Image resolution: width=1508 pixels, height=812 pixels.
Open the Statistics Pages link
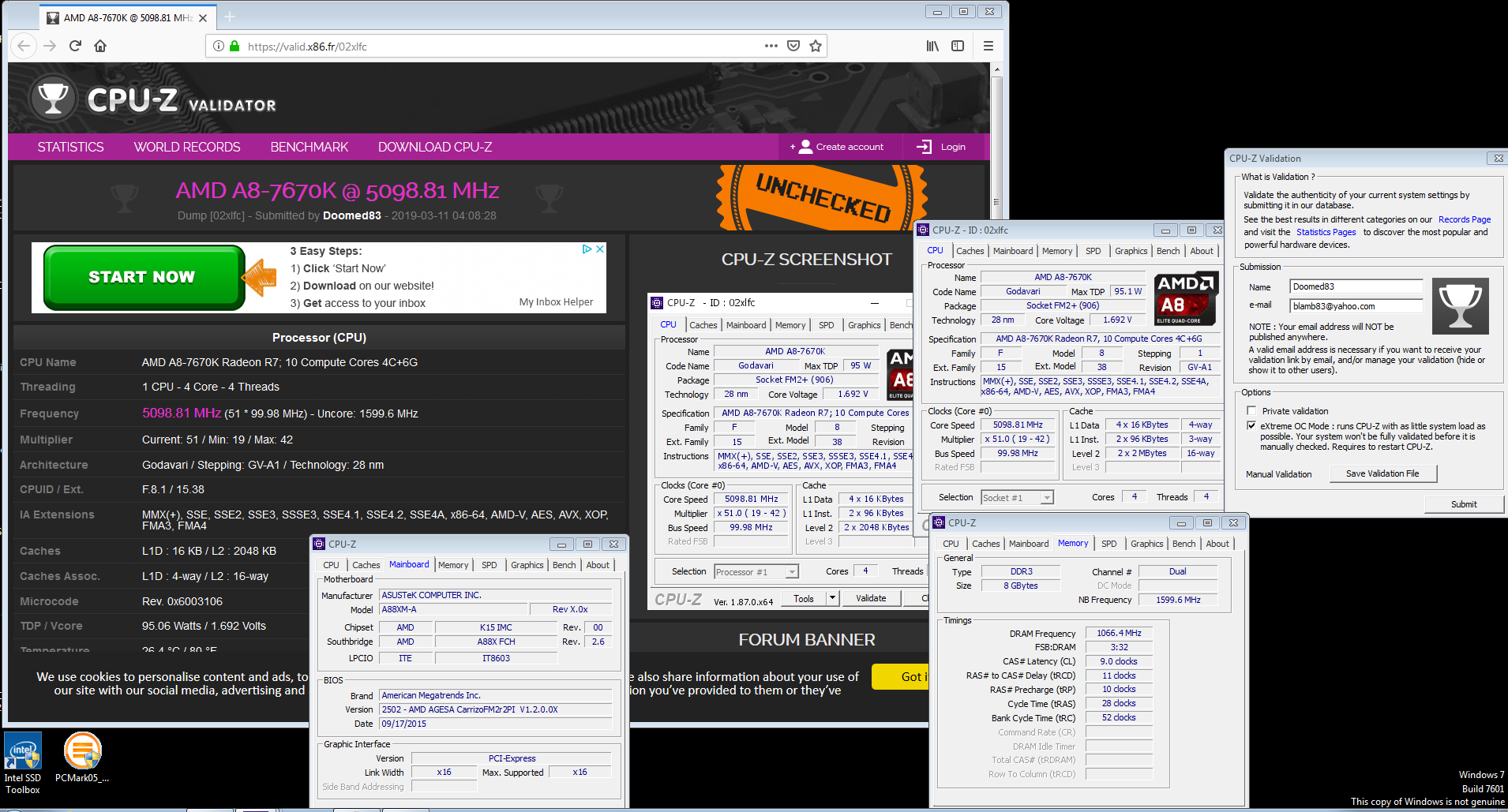click(x=1326, y=232)
